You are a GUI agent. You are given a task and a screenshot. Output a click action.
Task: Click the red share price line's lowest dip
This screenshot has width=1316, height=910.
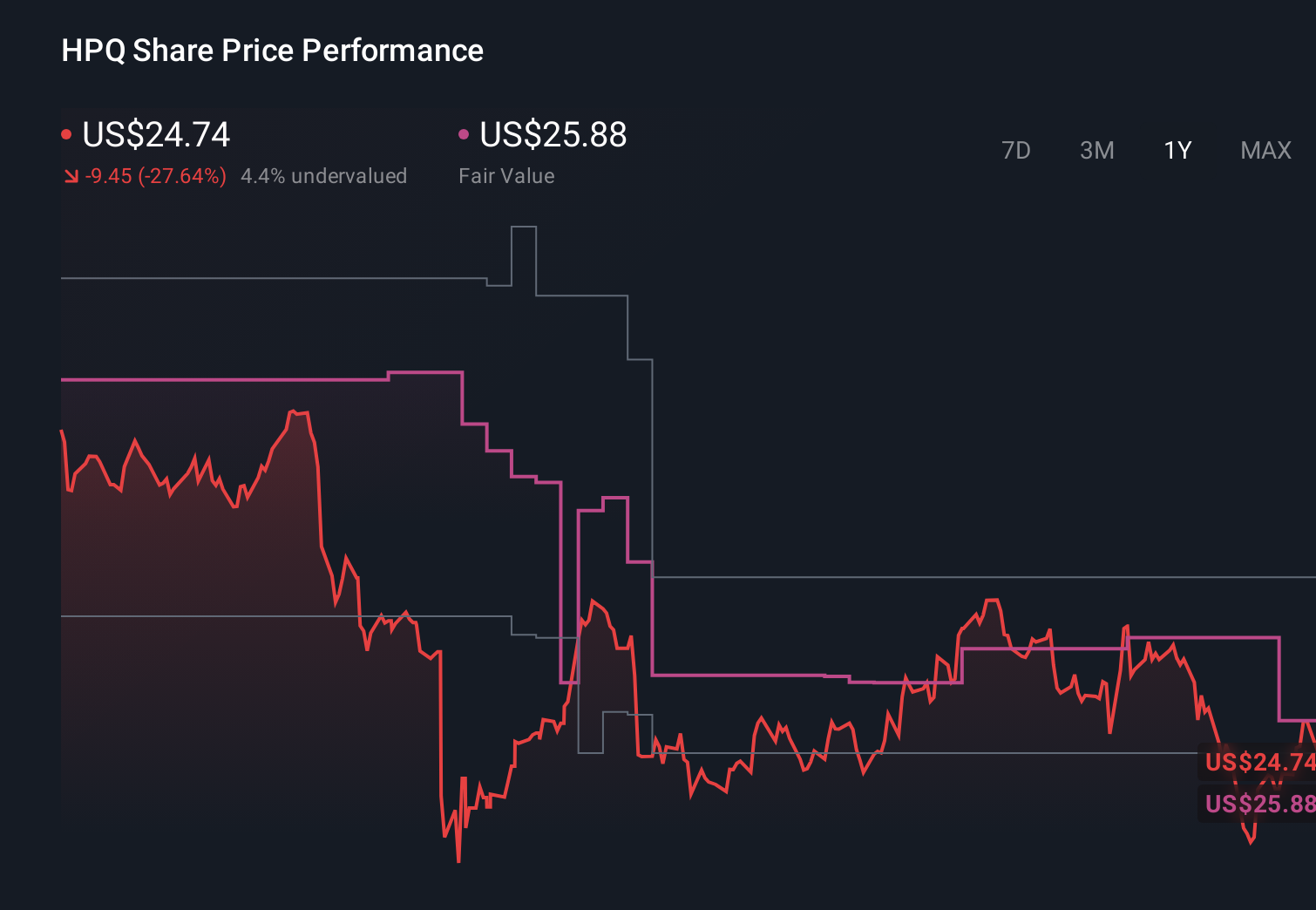point(457,860)
